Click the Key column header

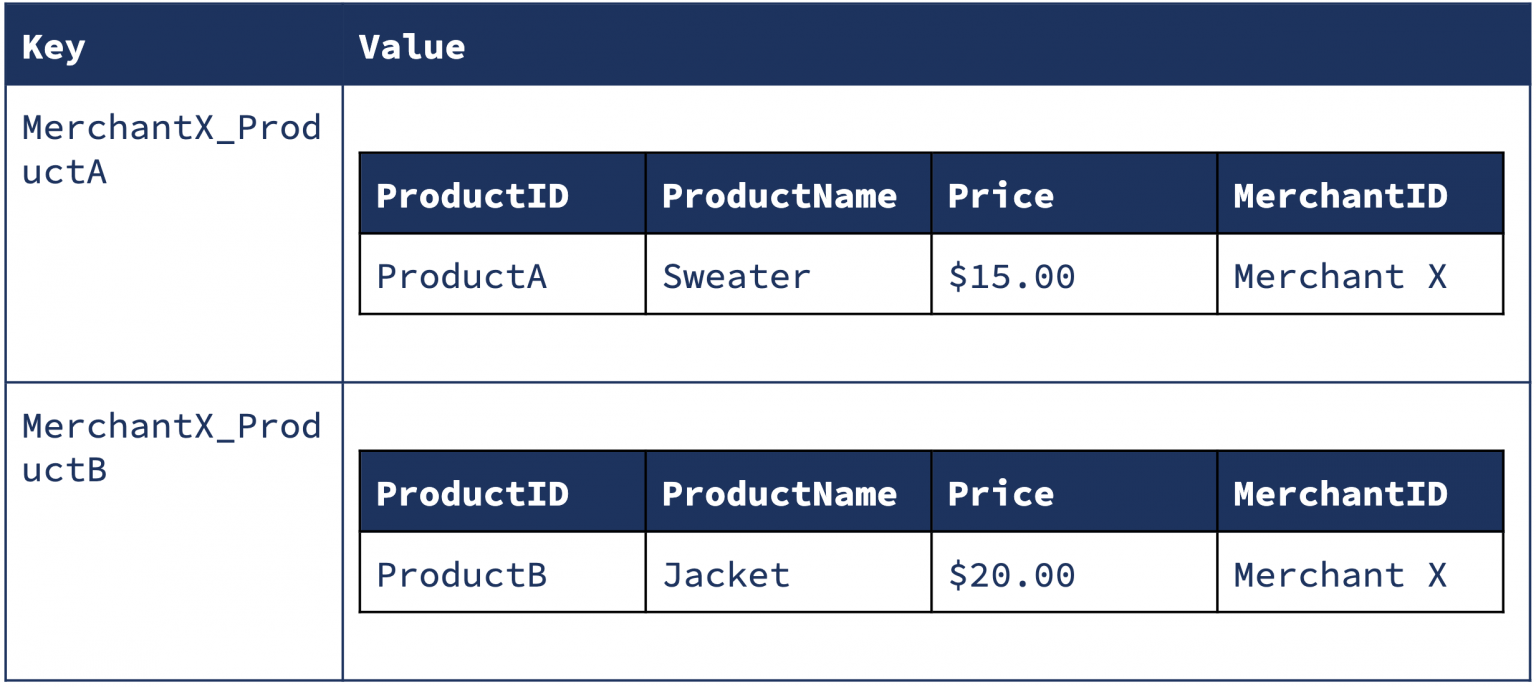174,46
